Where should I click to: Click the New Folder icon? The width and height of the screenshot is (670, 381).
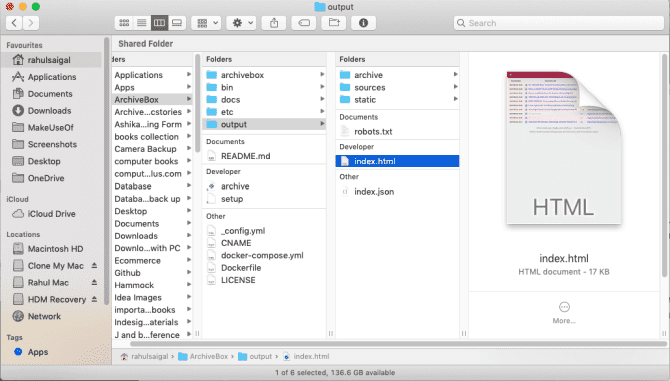[334, 23]
